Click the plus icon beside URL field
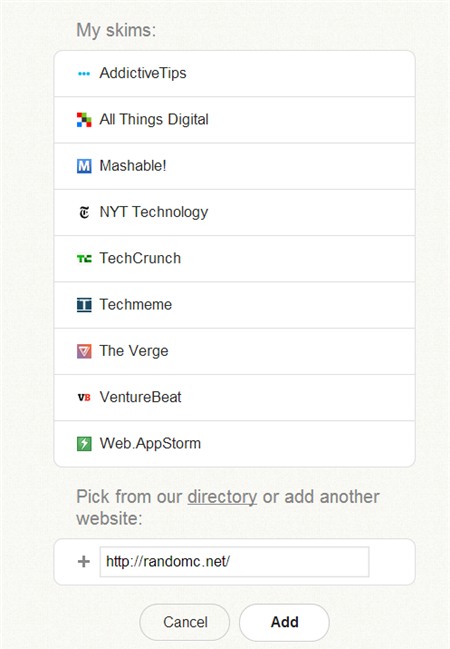Screen dimensions: 450x649 click(x=84, y=562)
